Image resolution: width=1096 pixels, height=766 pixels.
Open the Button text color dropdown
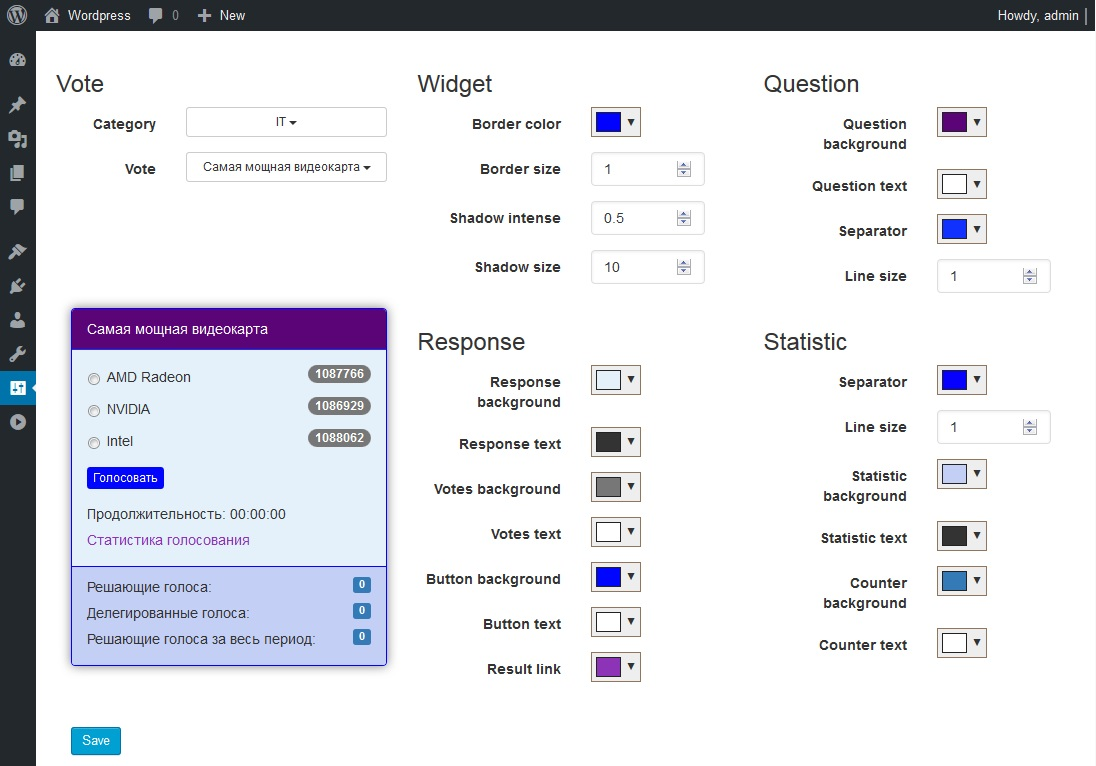(616, 622)
